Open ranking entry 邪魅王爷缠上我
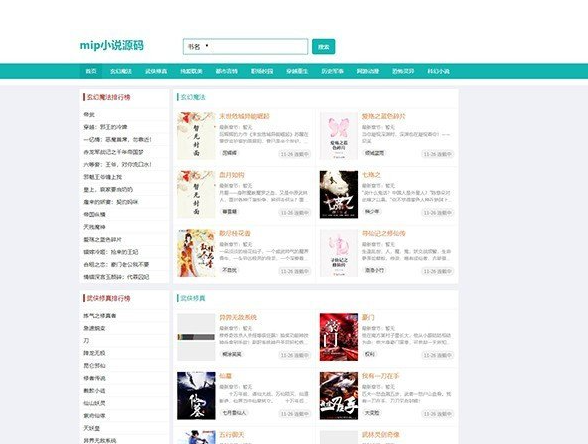The width and height of the screenshot is (588, 444). pos(102,177)
